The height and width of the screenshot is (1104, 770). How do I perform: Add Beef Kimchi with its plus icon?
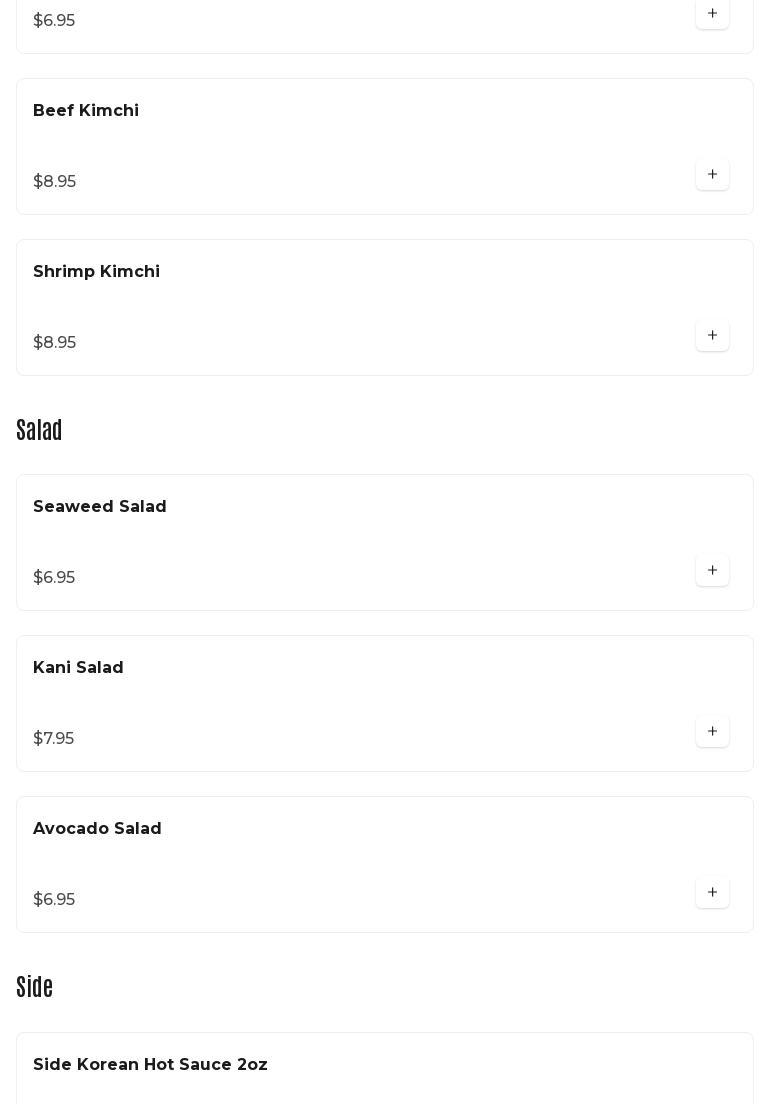coord(712,174)
